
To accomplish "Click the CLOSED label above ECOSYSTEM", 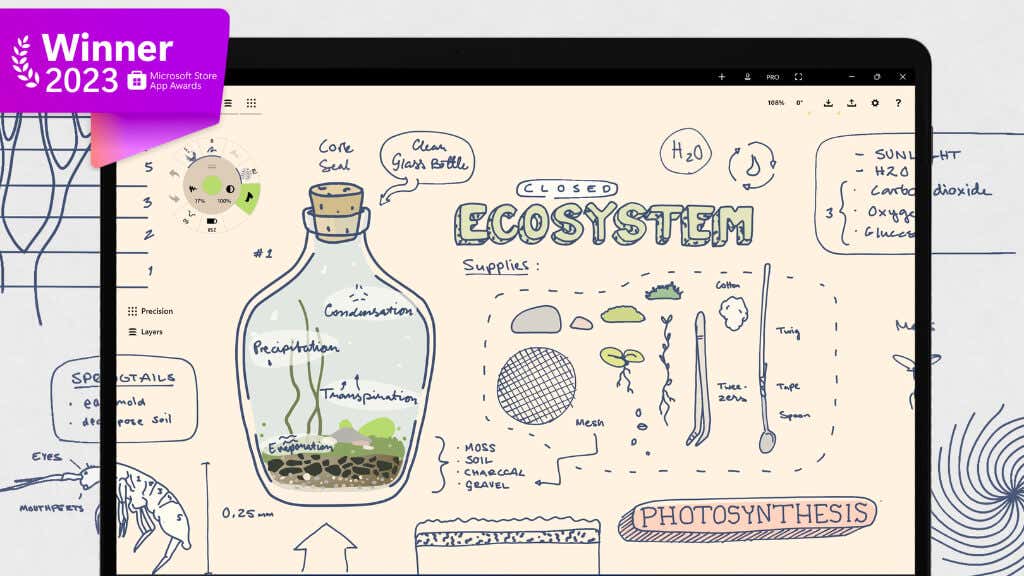I will pyautogui.click(x=567, y=189).
